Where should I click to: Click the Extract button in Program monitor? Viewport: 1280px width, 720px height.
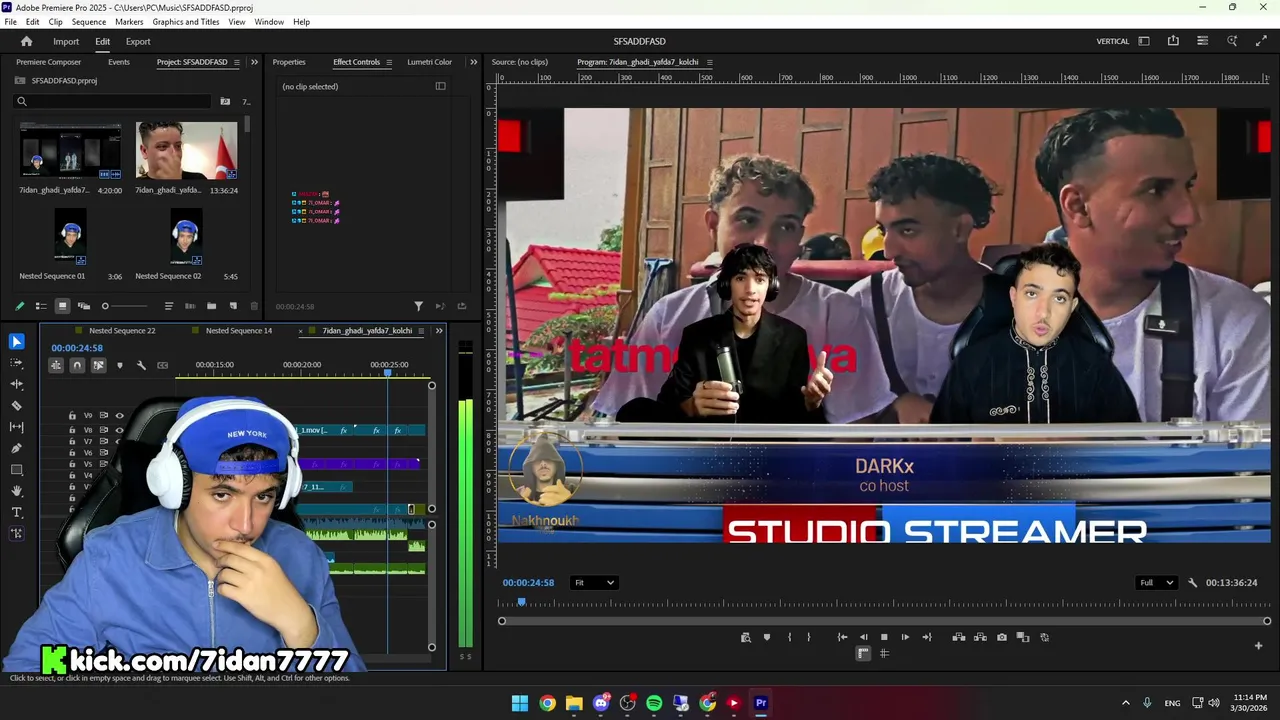tap(980, 637)
